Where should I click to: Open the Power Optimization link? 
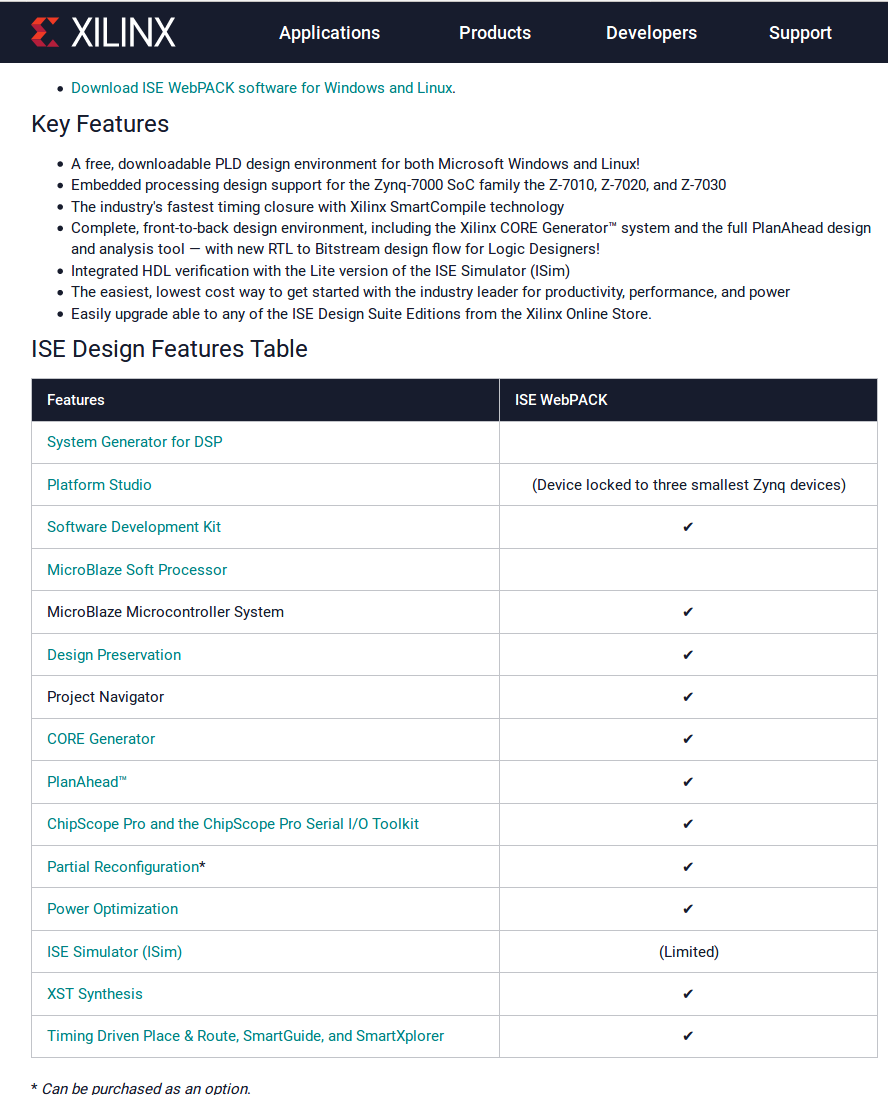(x=112, y=909)
